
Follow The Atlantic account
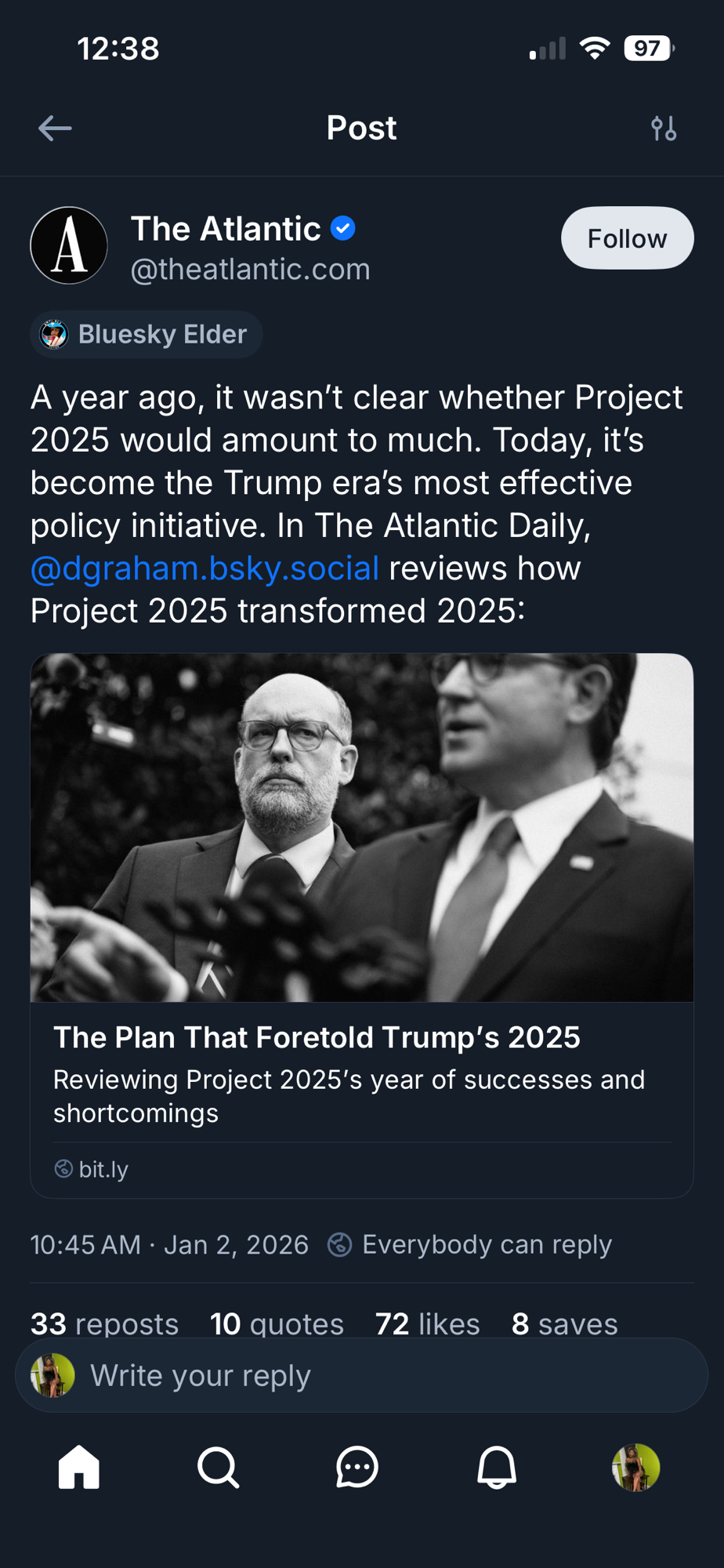point(627,238)
